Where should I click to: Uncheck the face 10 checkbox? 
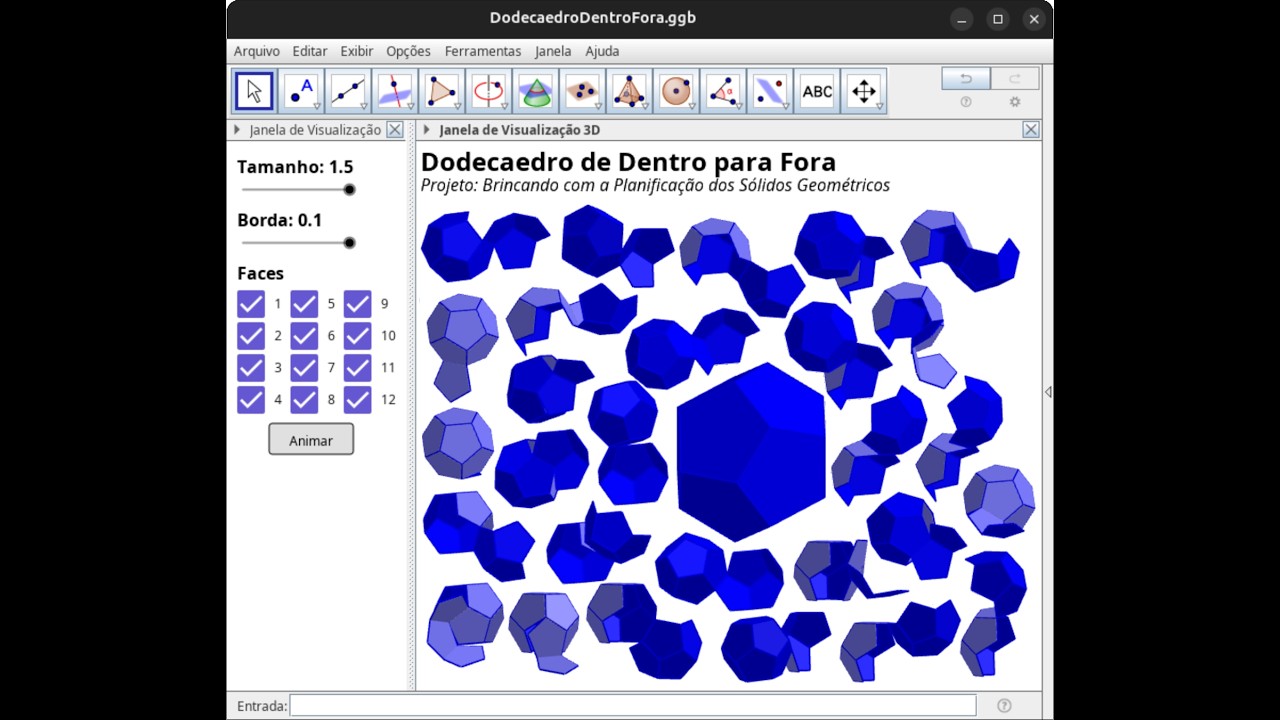(357, 336)
